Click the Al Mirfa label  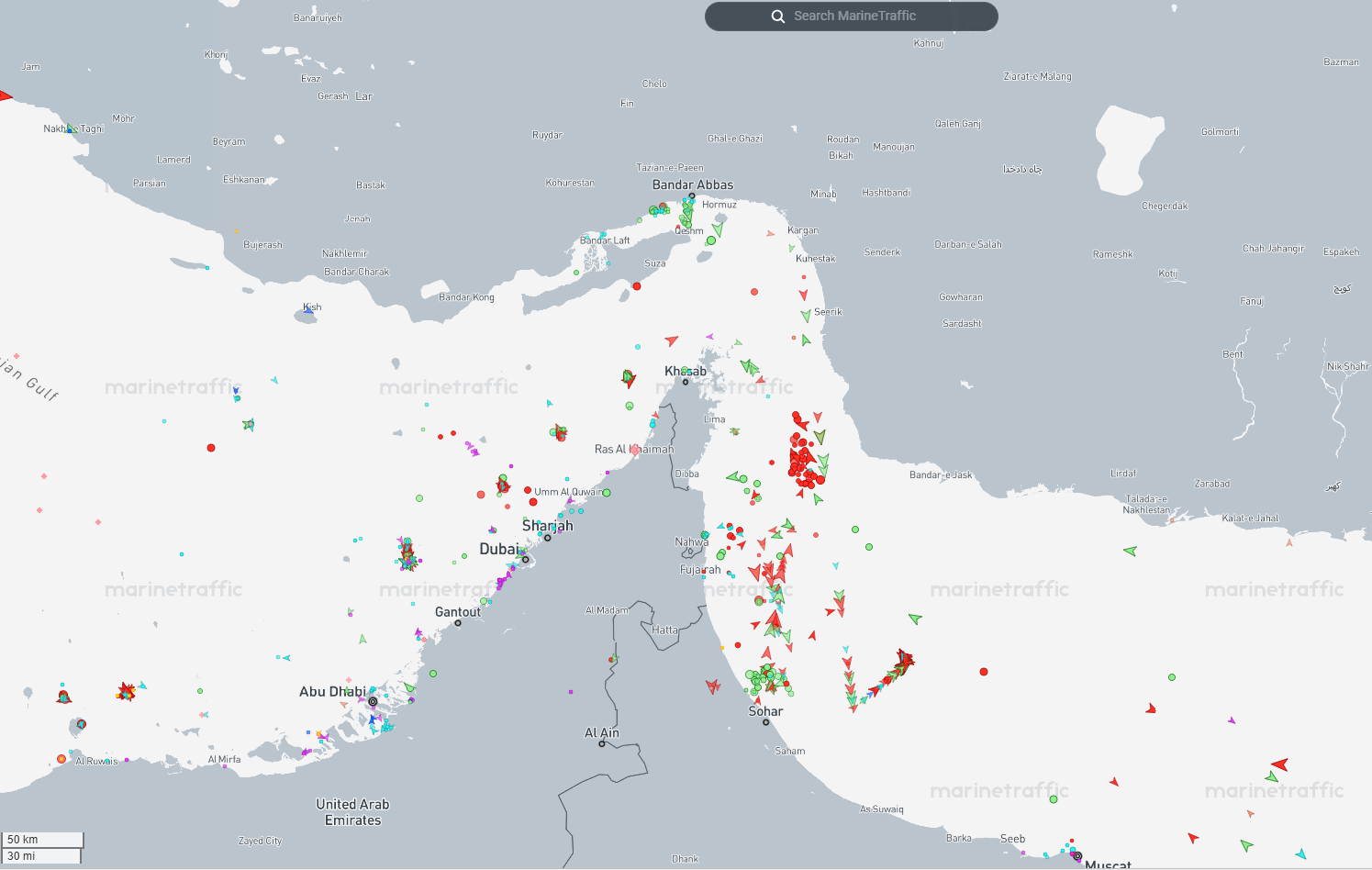click(x=224, y=759)
